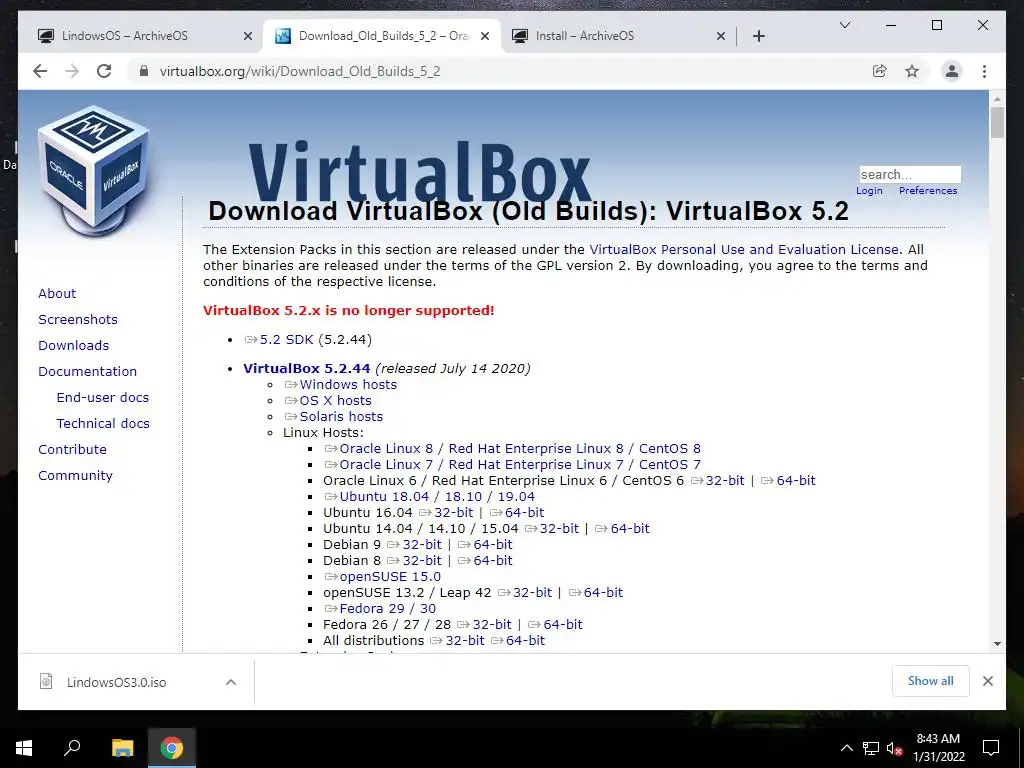The height and width of the screenshot is (768, 1024).
Task: Open About in the sidebar
Action: (x=57, y=293)
